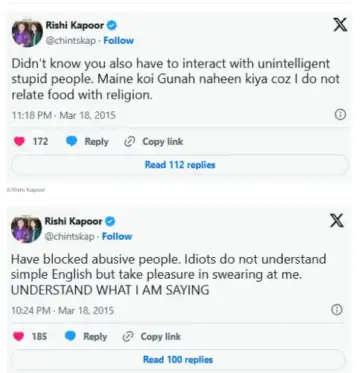Open Read 112 replies
The width and height of the screenshot is (360, 373).
pos(180,165)
